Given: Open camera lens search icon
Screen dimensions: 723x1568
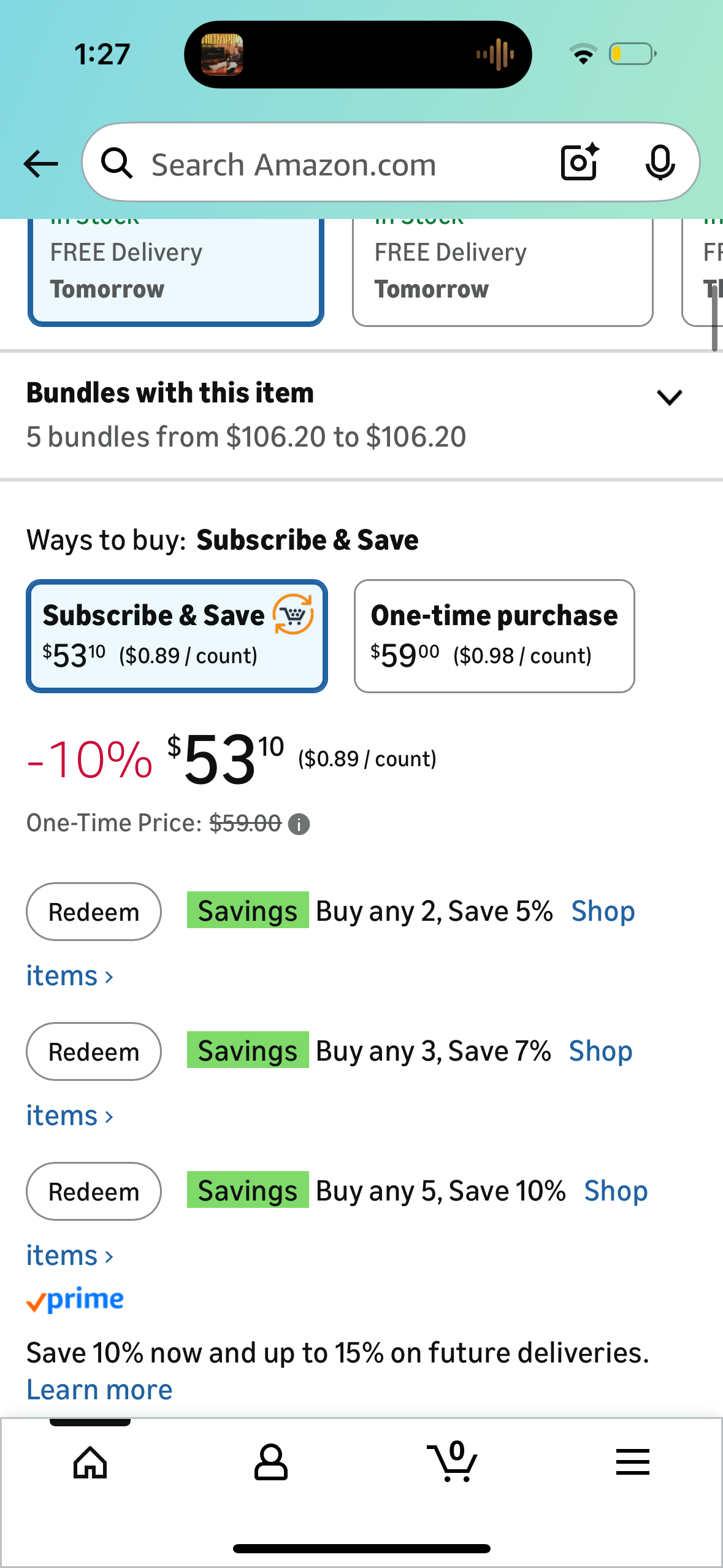Looking at the screenshot, I should (x=579, y=163).
